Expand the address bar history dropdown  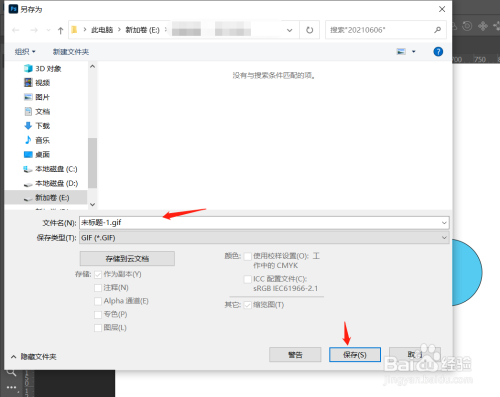(x=289, y=30)
